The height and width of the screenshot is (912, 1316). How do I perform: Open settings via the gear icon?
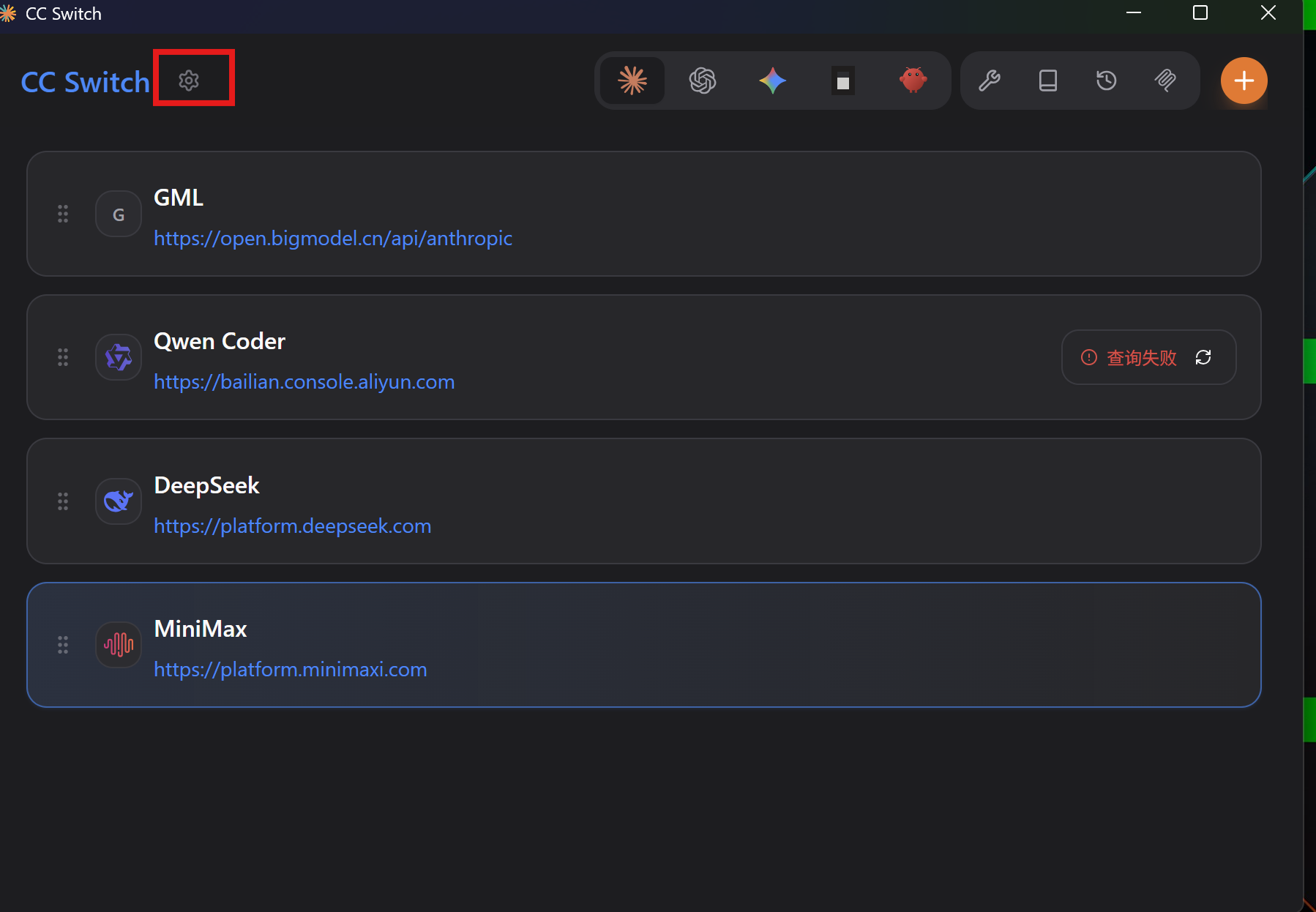[x=189, y=81]
